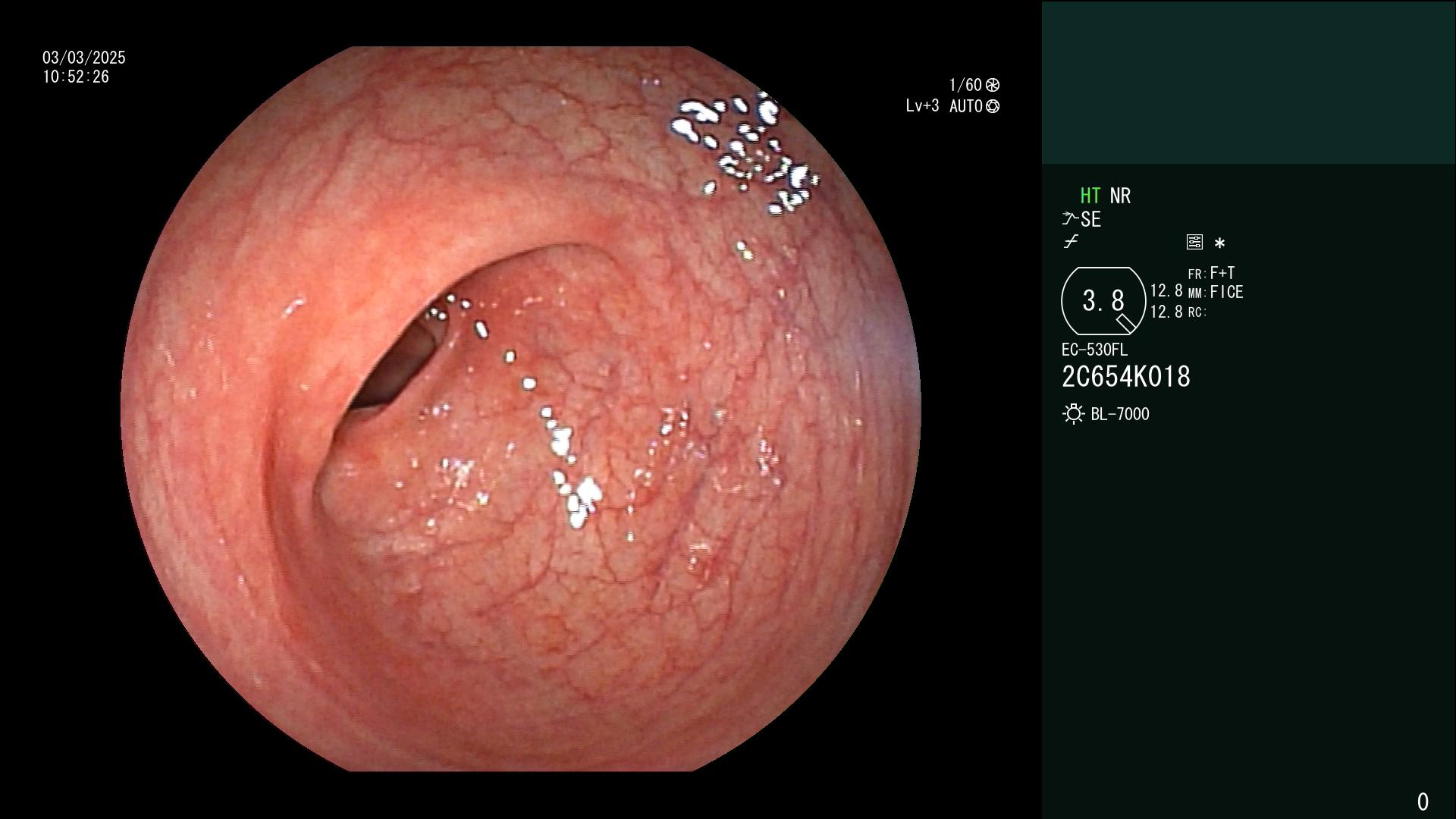This screenshot has width=1456, height=819.
Task: Click the SE label
Action: click(x=1091, y=220)
